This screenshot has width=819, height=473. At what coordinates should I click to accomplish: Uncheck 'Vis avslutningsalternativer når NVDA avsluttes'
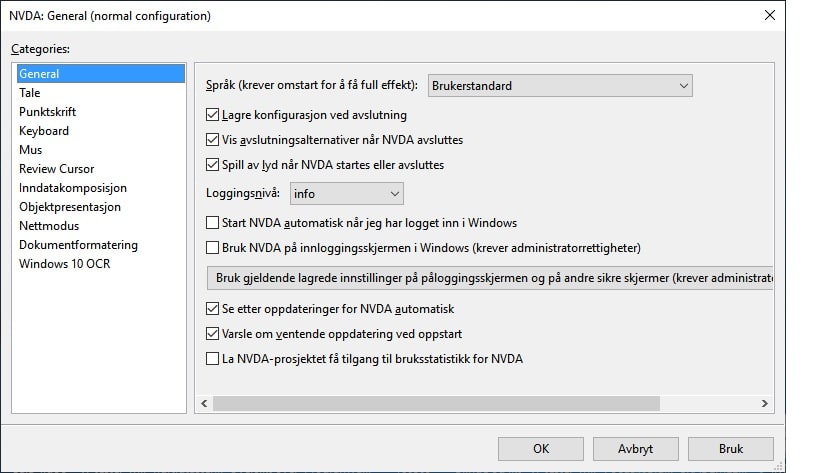pos(212,140)
